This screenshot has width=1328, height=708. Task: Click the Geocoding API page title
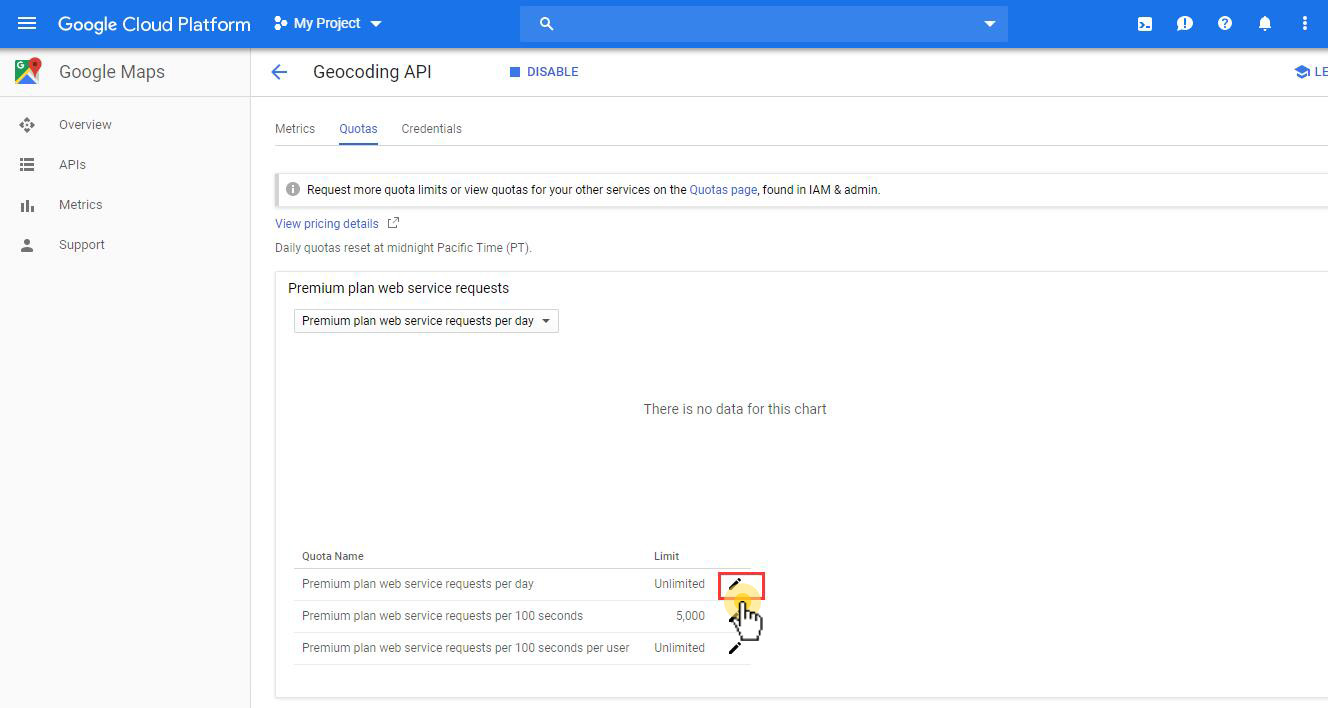(x=372, y=72)
